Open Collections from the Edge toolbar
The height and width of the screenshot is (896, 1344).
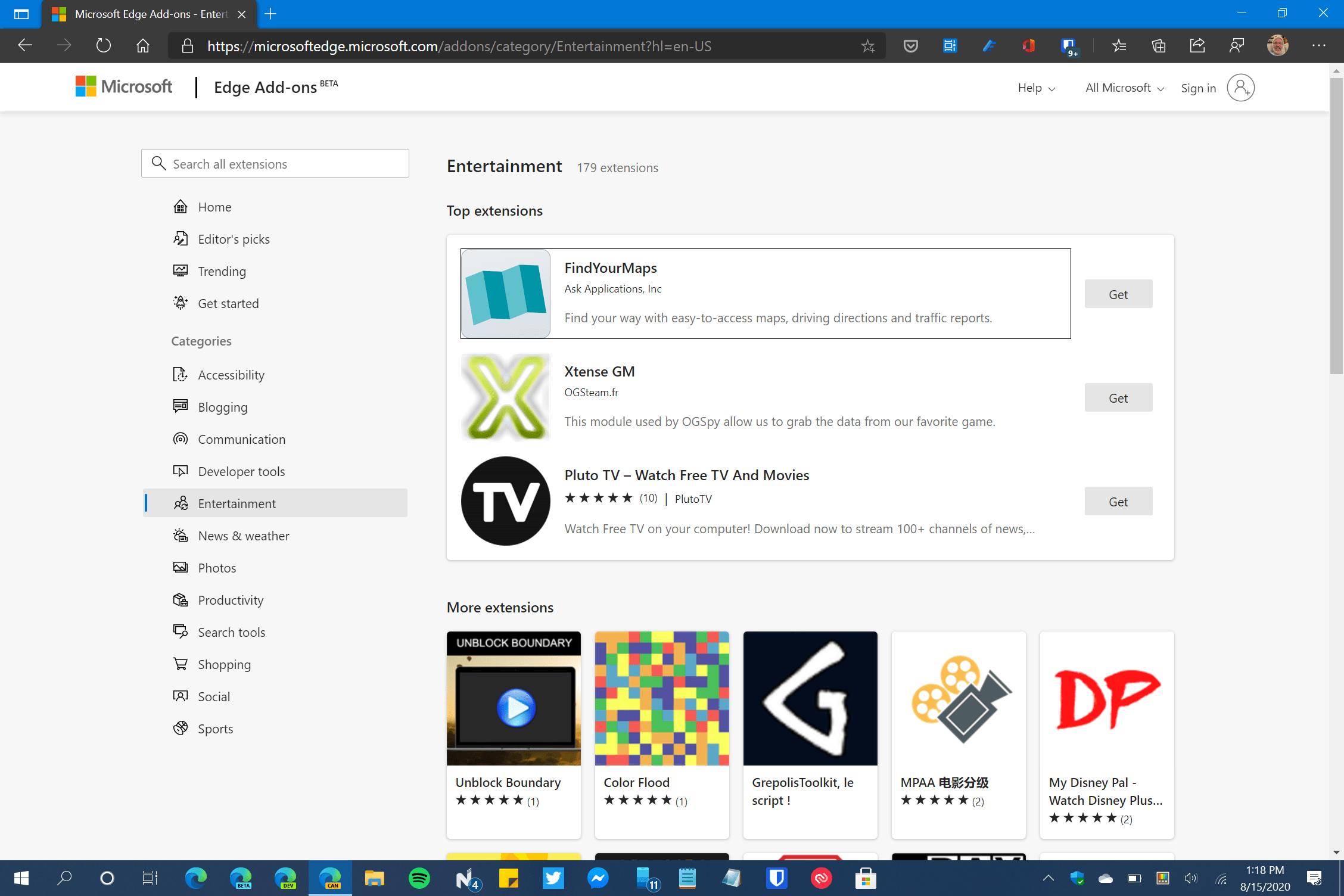click(1158, 45)
